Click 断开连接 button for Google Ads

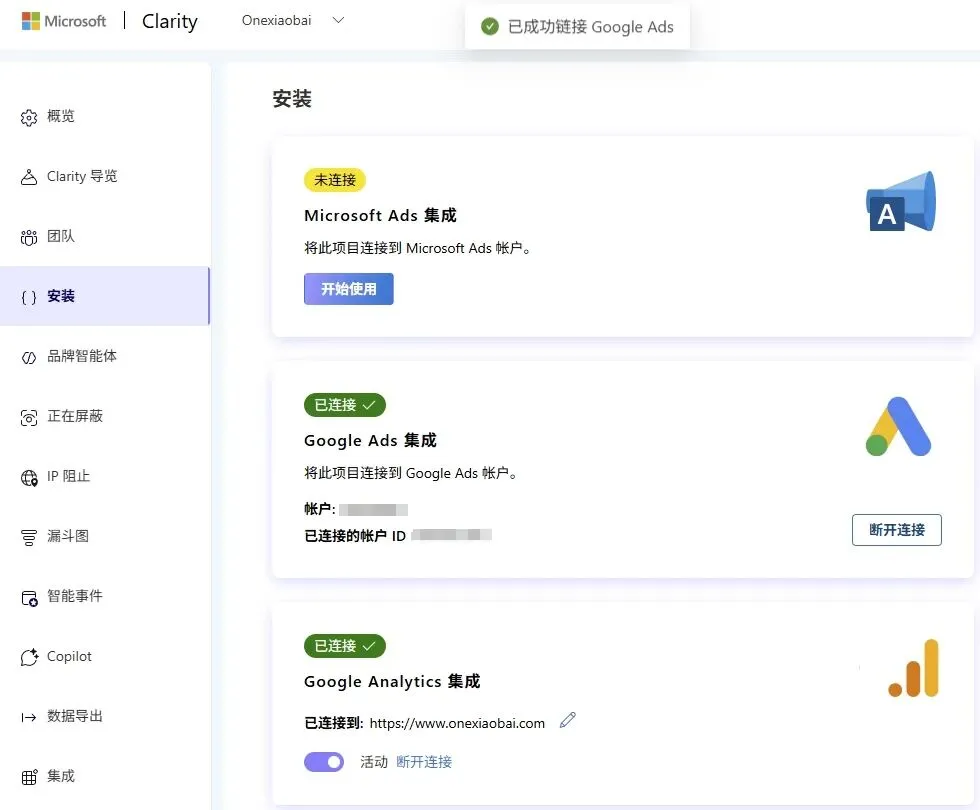point(897,530)
